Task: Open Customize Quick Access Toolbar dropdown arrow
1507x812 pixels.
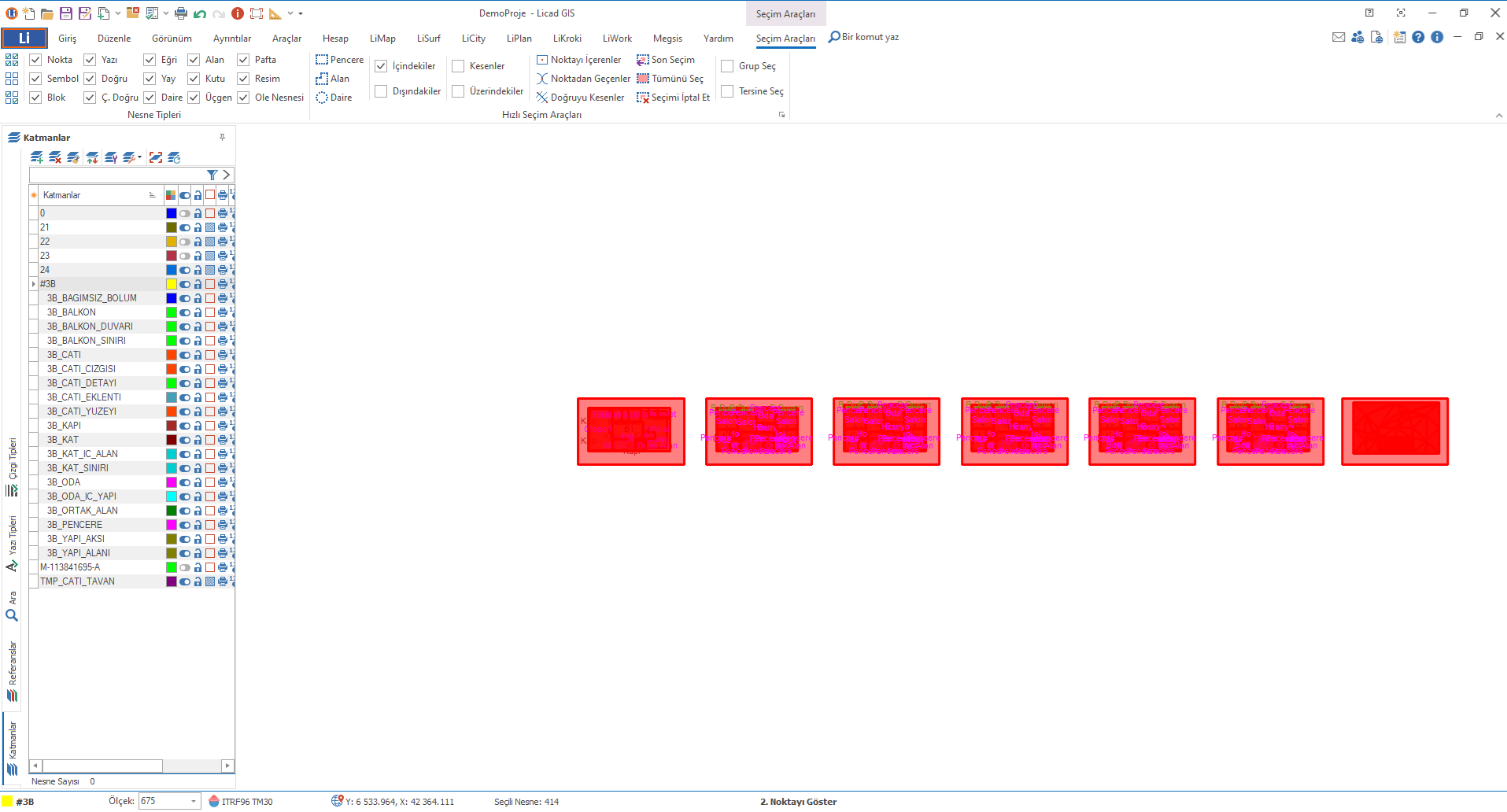Action: 301,13
